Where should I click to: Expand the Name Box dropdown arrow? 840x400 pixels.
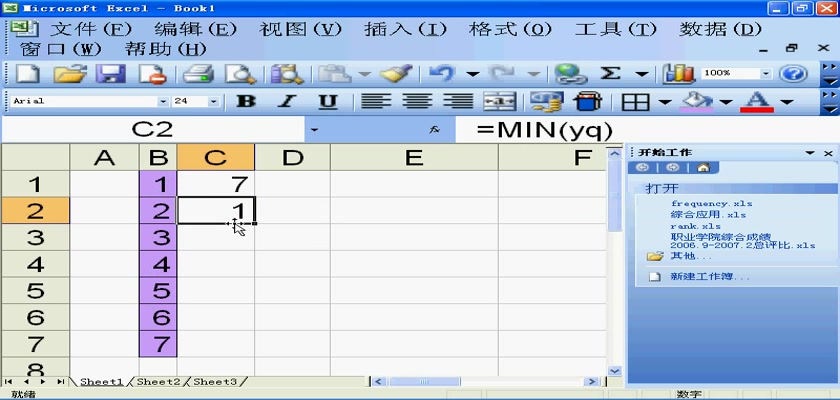coord(314,130)
